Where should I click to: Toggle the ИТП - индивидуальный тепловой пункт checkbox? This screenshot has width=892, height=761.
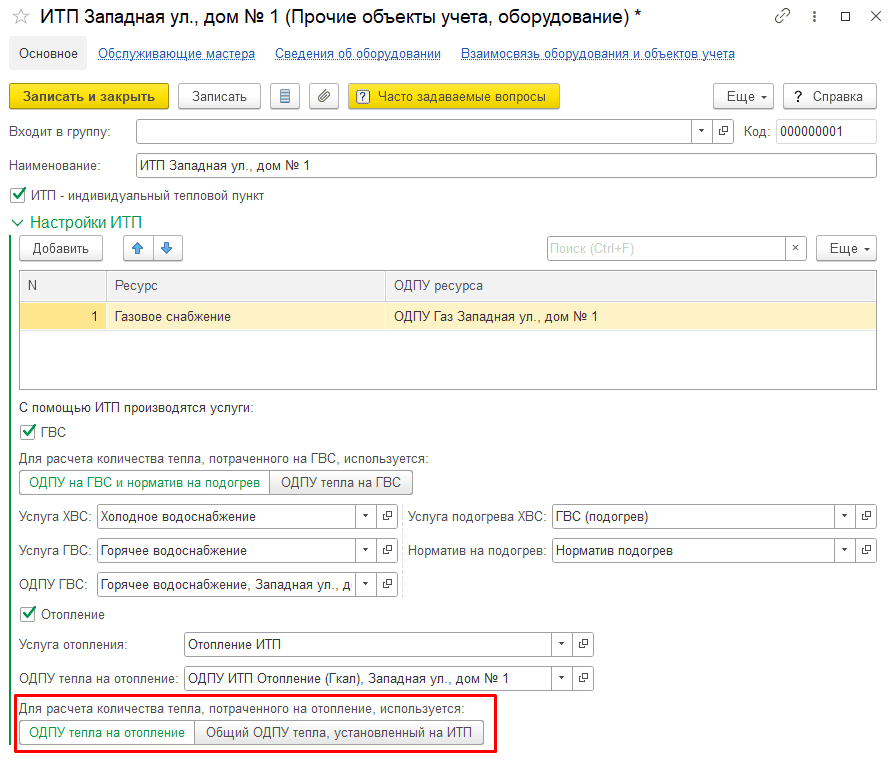coord(18,195)
